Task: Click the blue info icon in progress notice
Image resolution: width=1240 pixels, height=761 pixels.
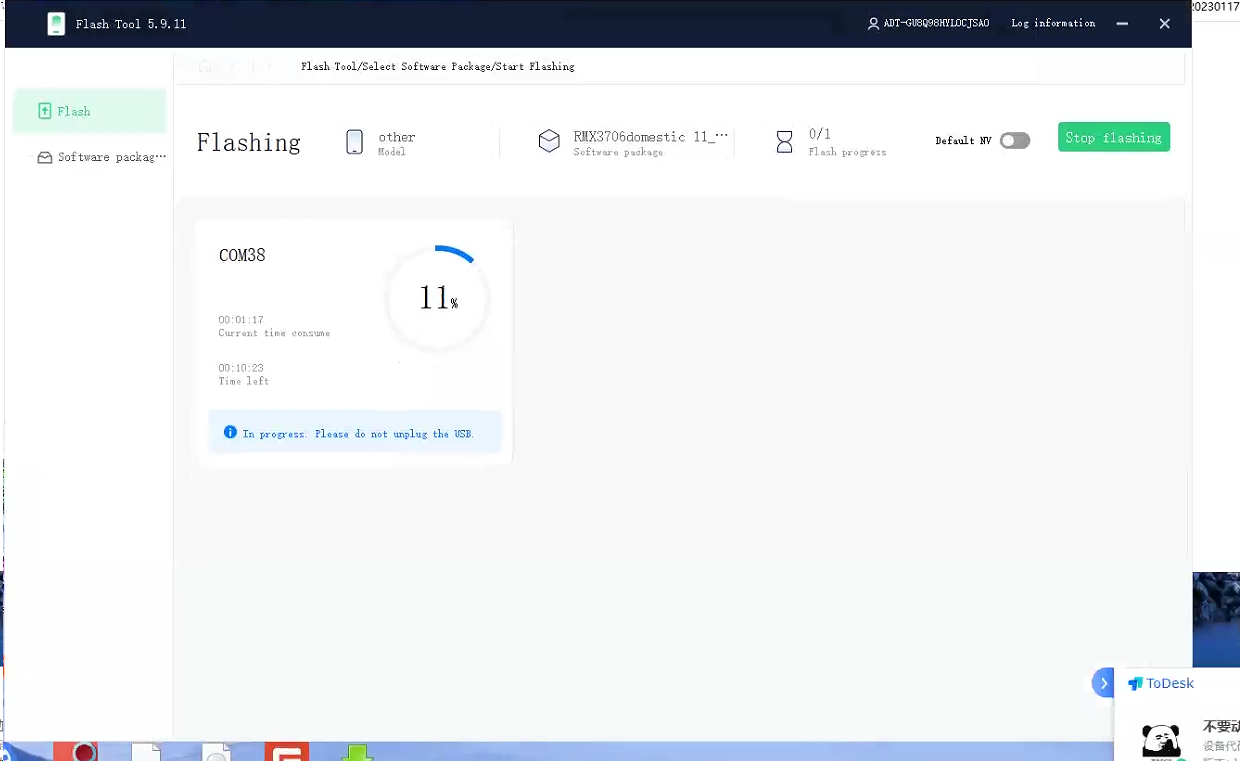Action: point(230,433)
